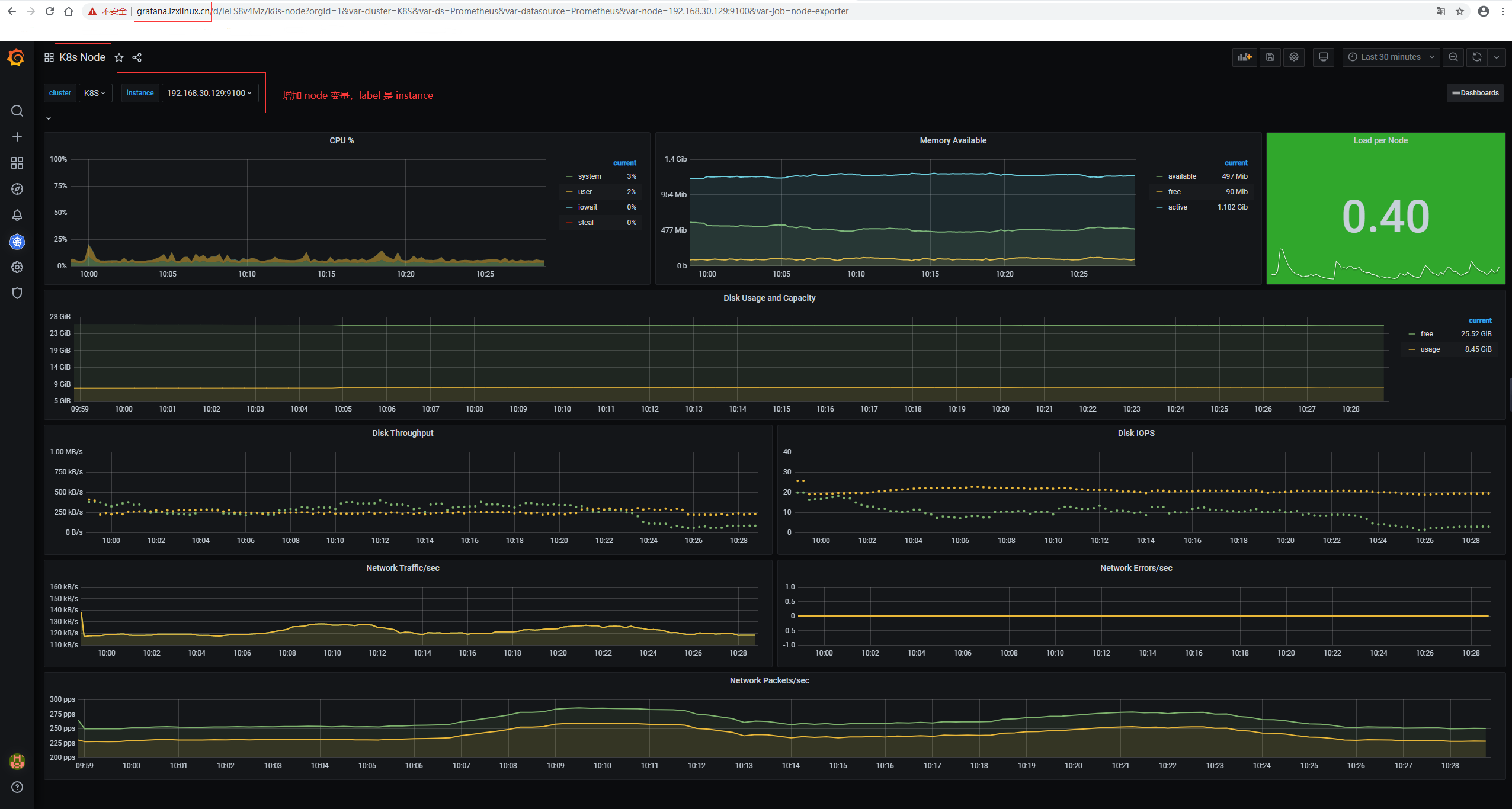
Task: Open the Explore compass icon
Action: tap(17, 189)
